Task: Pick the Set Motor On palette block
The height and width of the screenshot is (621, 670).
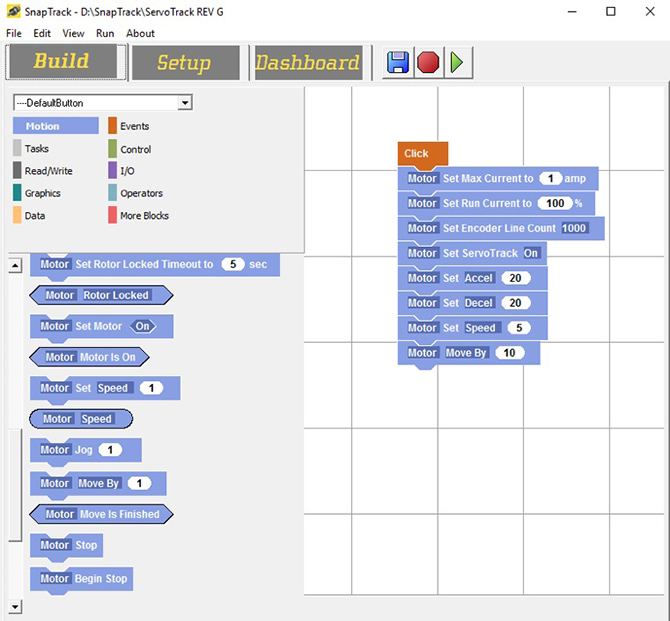Action: (101, 327)
